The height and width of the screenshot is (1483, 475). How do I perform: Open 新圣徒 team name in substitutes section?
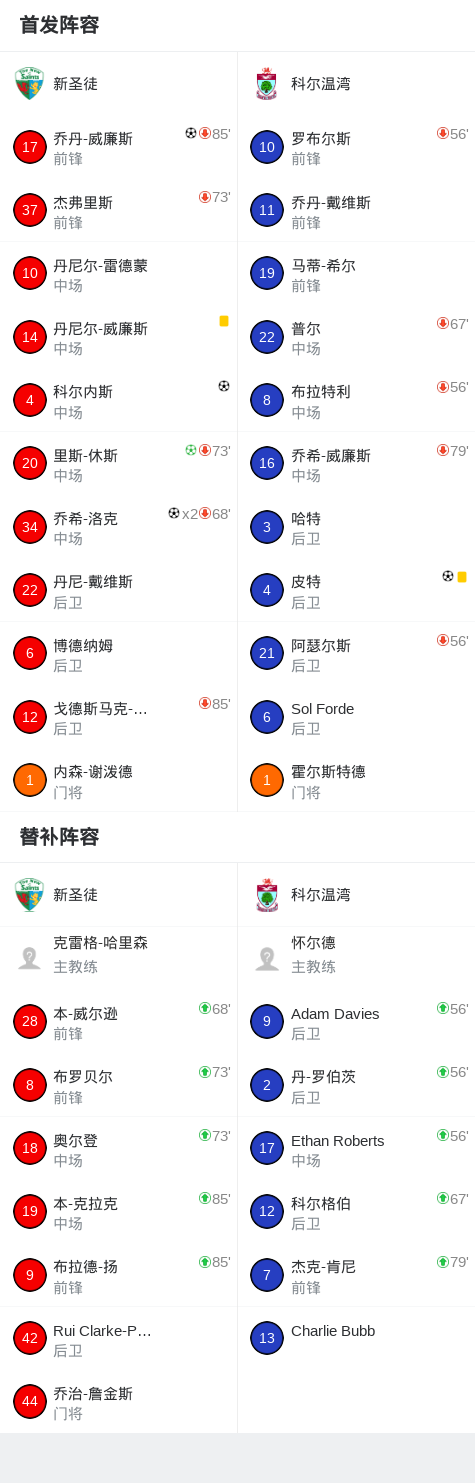75,895
